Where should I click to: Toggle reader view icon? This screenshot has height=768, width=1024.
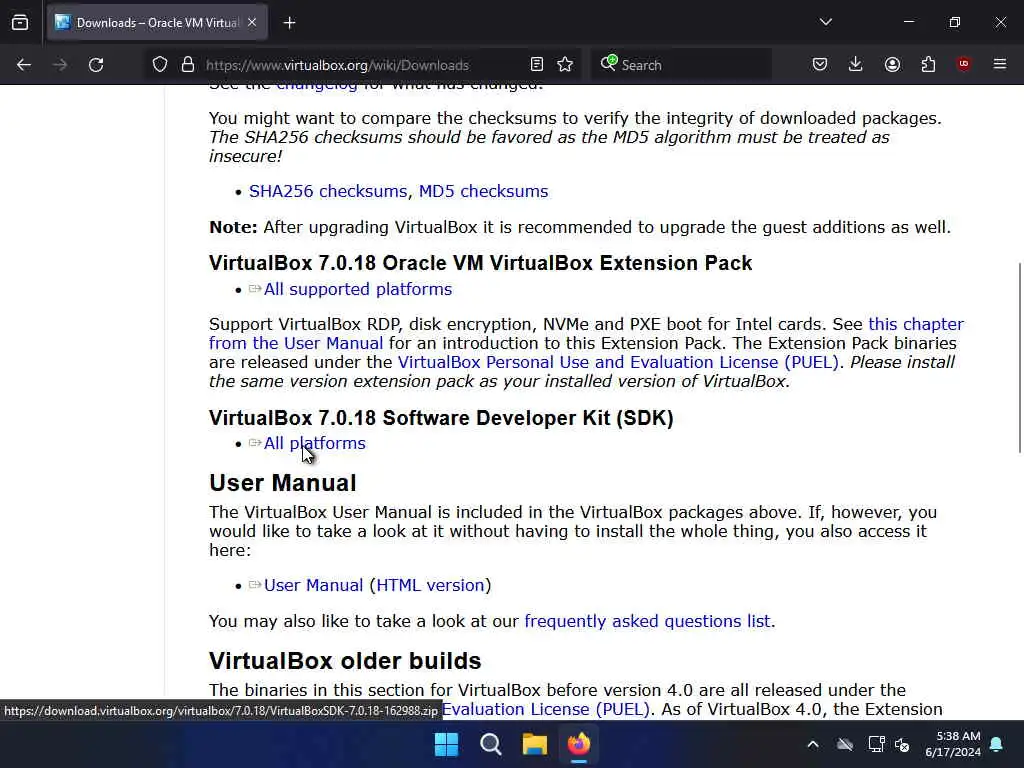tap(537, 65)
